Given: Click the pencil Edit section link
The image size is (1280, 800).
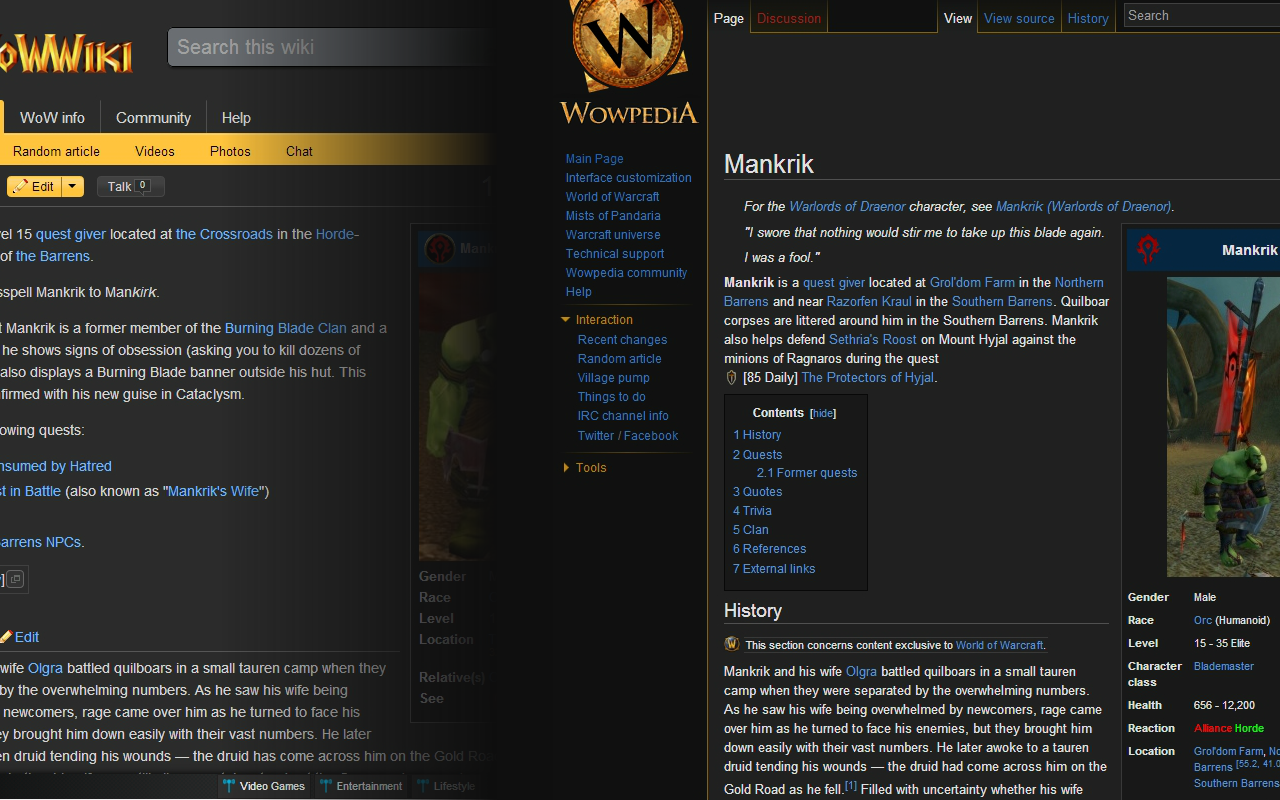Looking at the screenshot, I should pos(20,637).
